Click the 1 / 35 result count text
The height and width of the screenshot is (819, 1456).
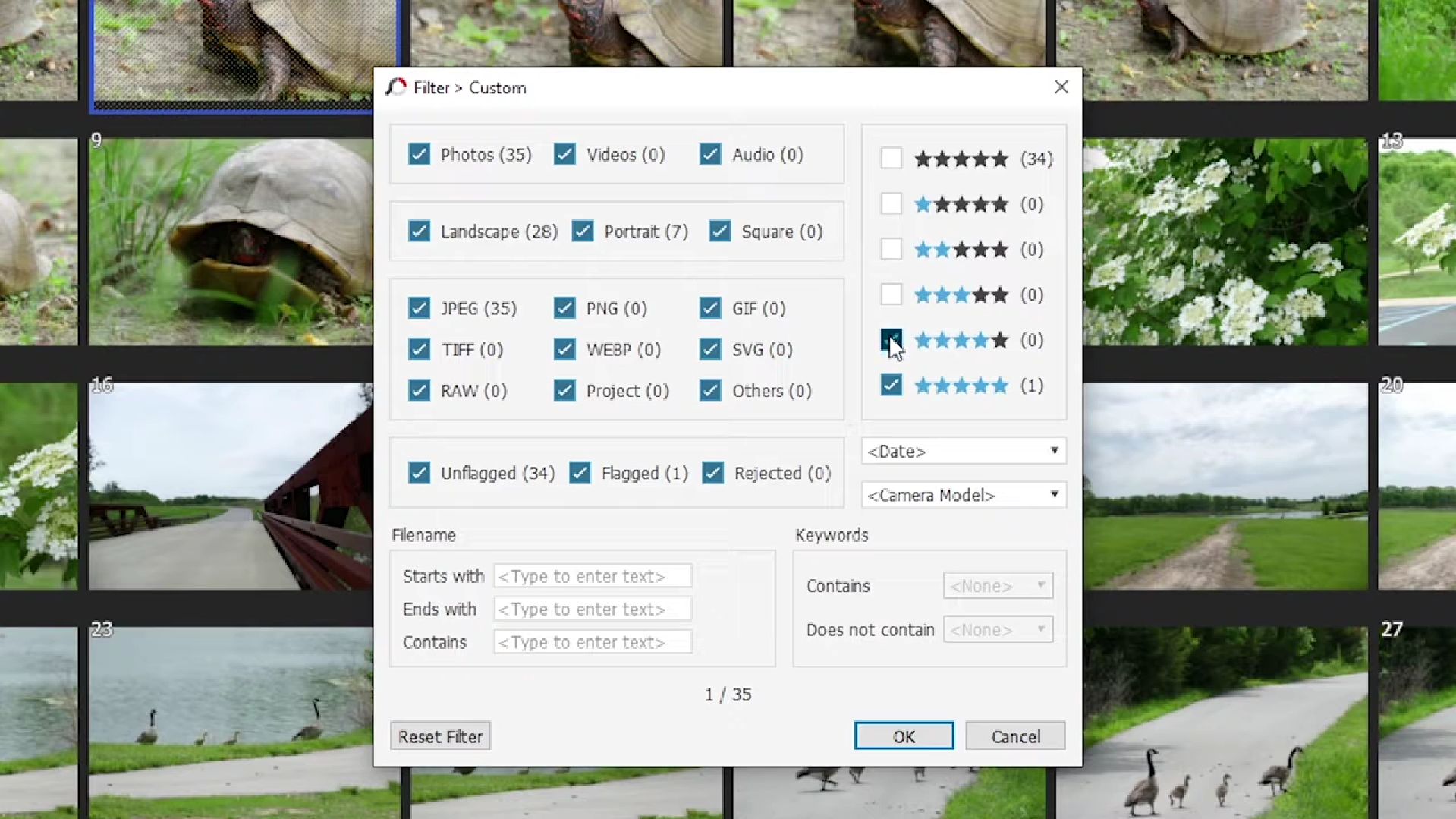(x=728, y=695)
